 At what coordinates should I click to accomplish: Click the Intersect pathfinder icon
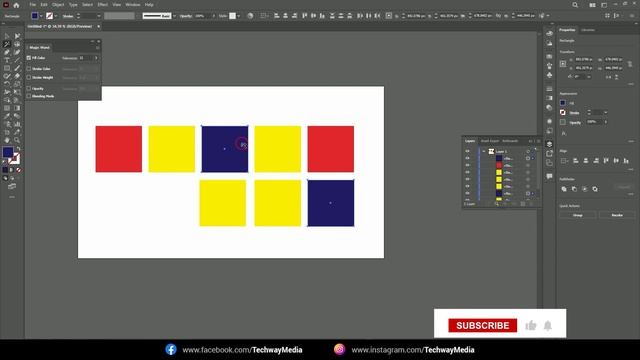pos(584,189)
